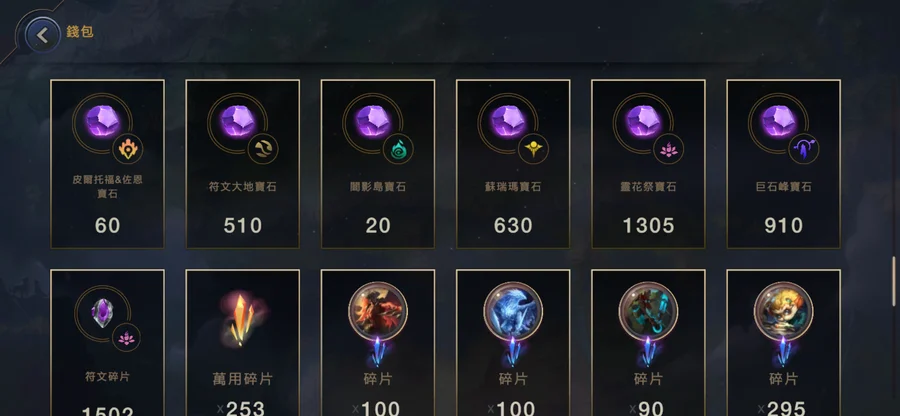900x416 pixels.
Task: Open the 闇影島寶石 card showing 20
Action: 378,164
